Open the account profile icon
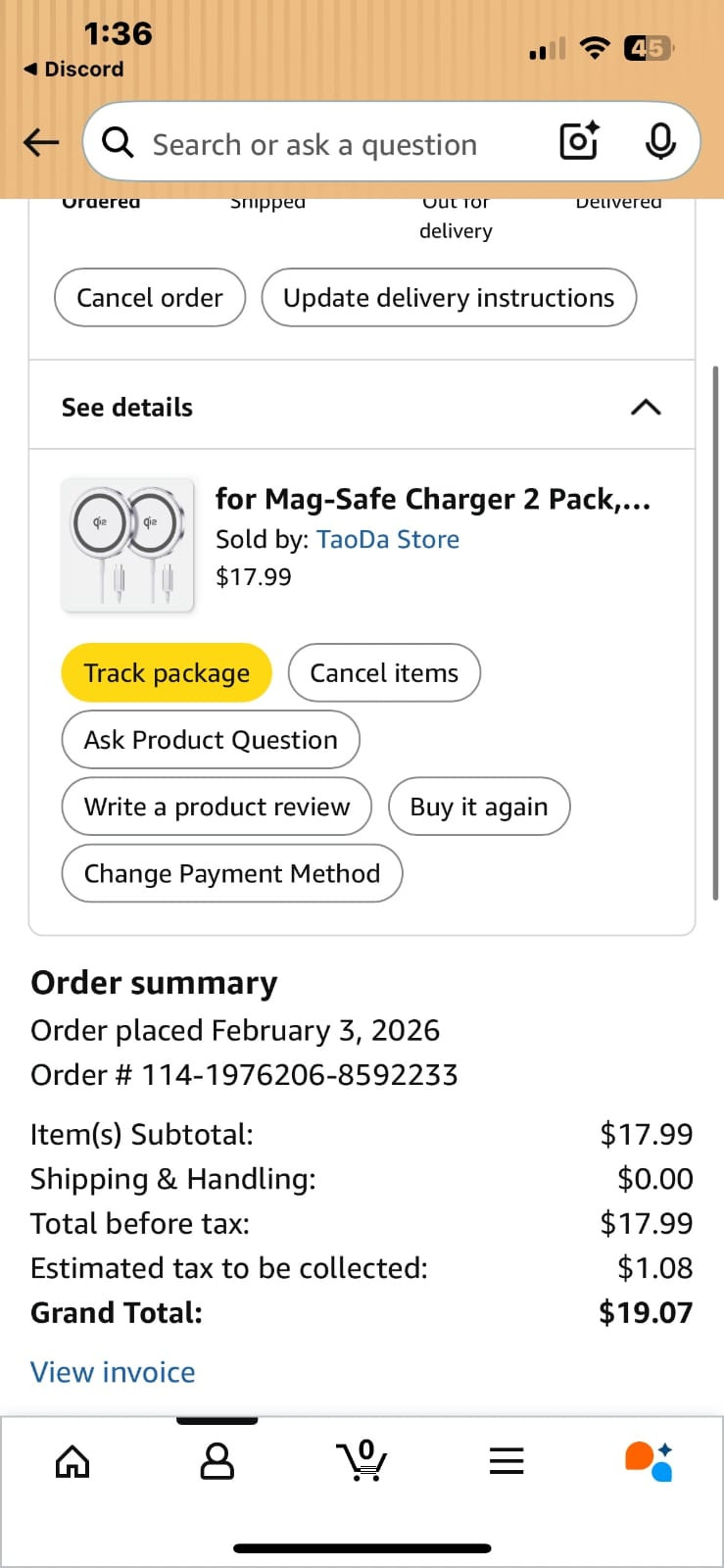Viewport: 724px width, 1568px height. coord(217,1461)
